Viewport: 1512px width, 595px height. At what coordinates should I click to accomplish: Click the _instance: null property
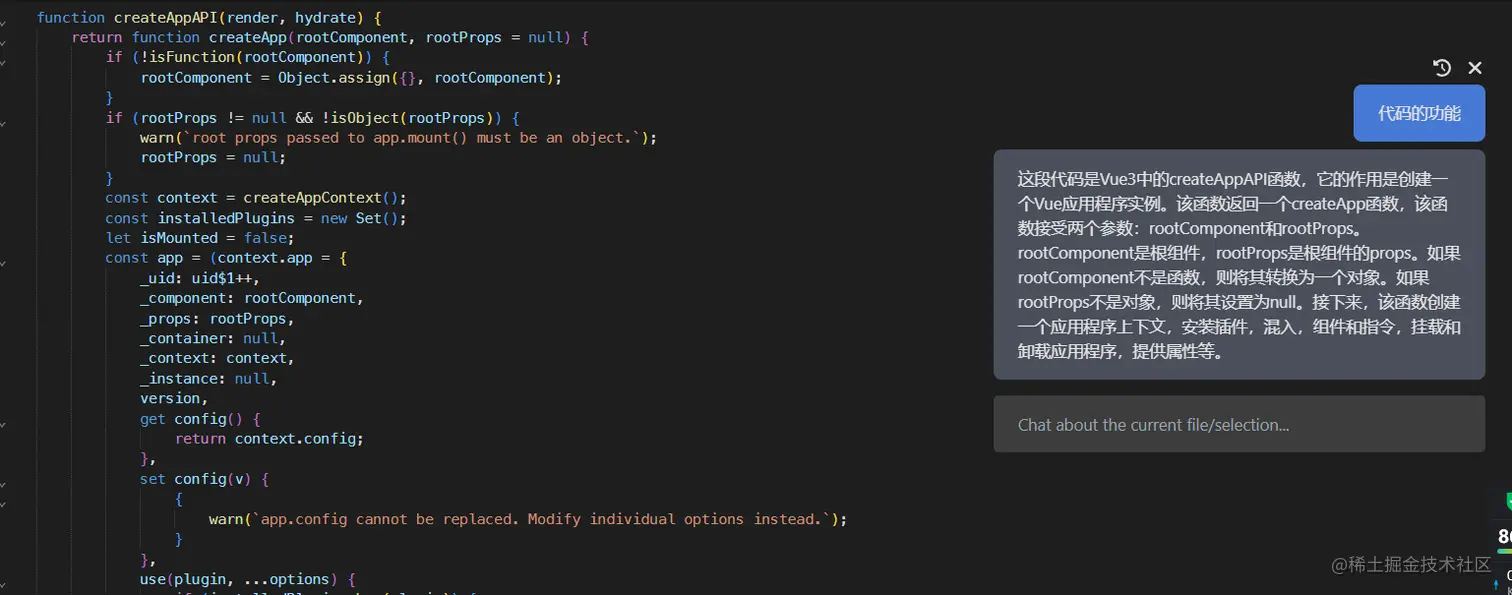pyautogui.click(x=209, y=378)
